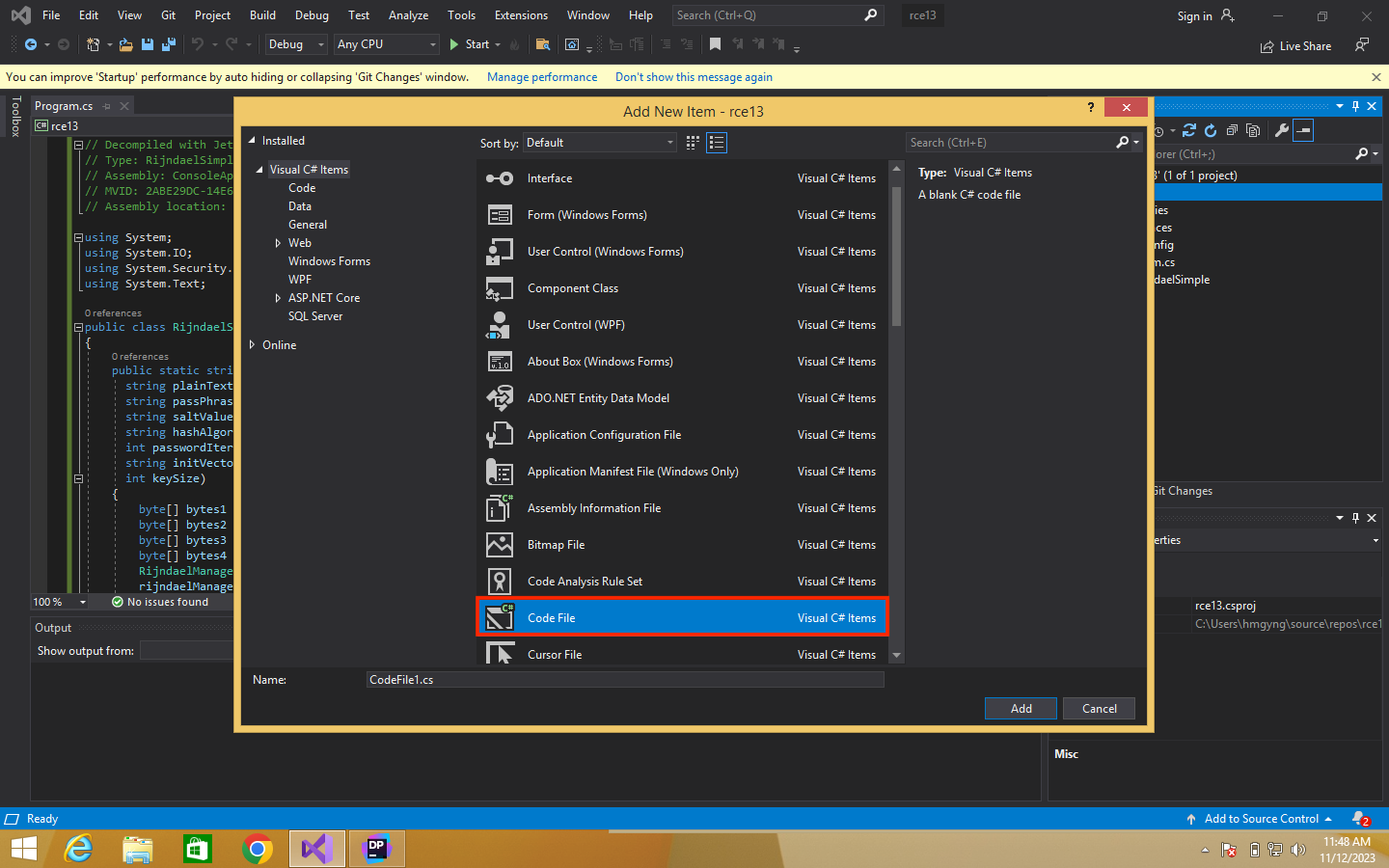Viewport: 1389px width, 868px height.
Task: Open the dialog search options dropdown
Action: [x=1136, y=143]
